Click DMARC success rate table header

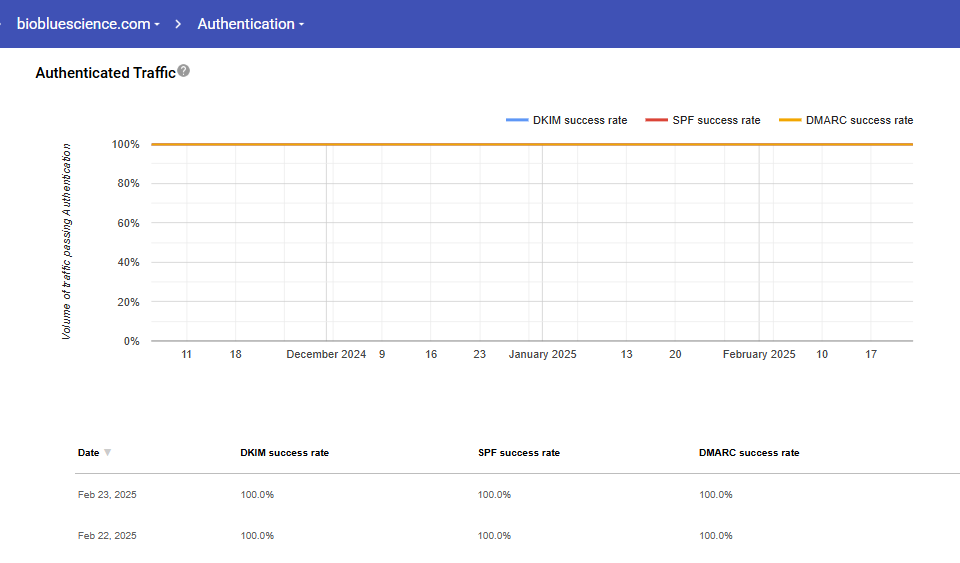(x=749, y=453)
